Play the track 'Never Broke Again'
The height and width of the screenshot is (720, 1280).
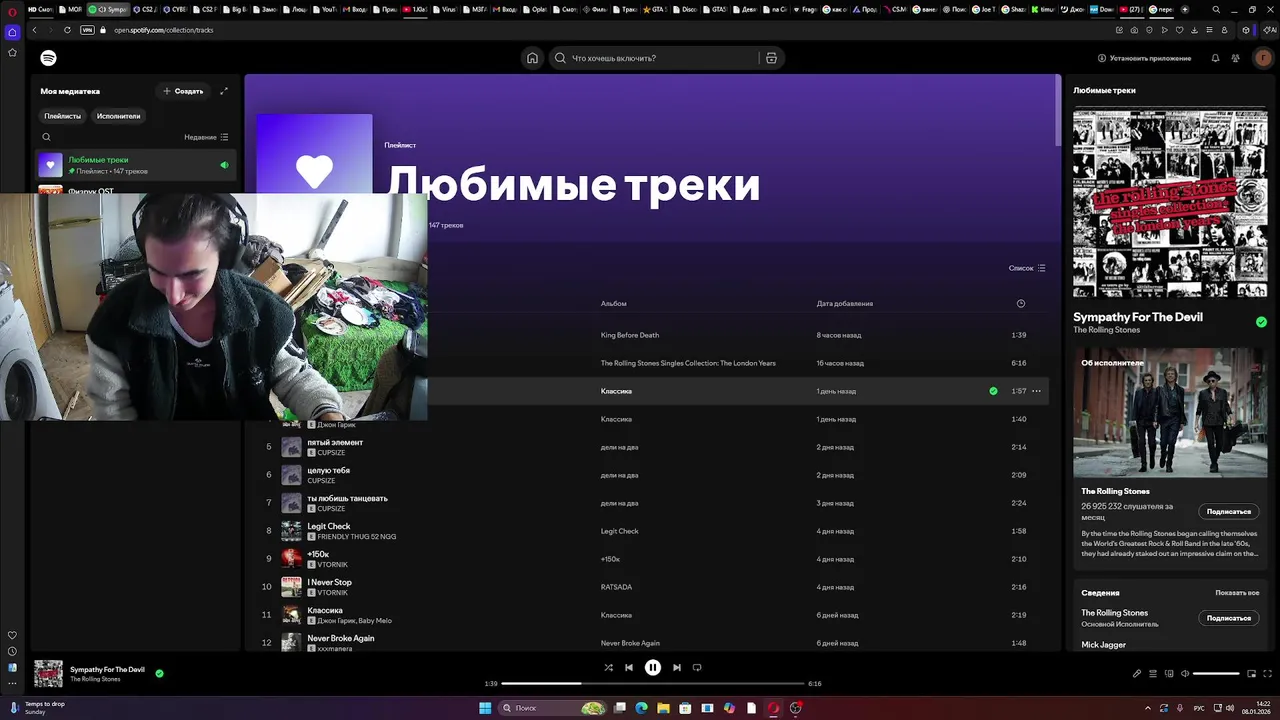pyautogui.click(x=340, y=638)
